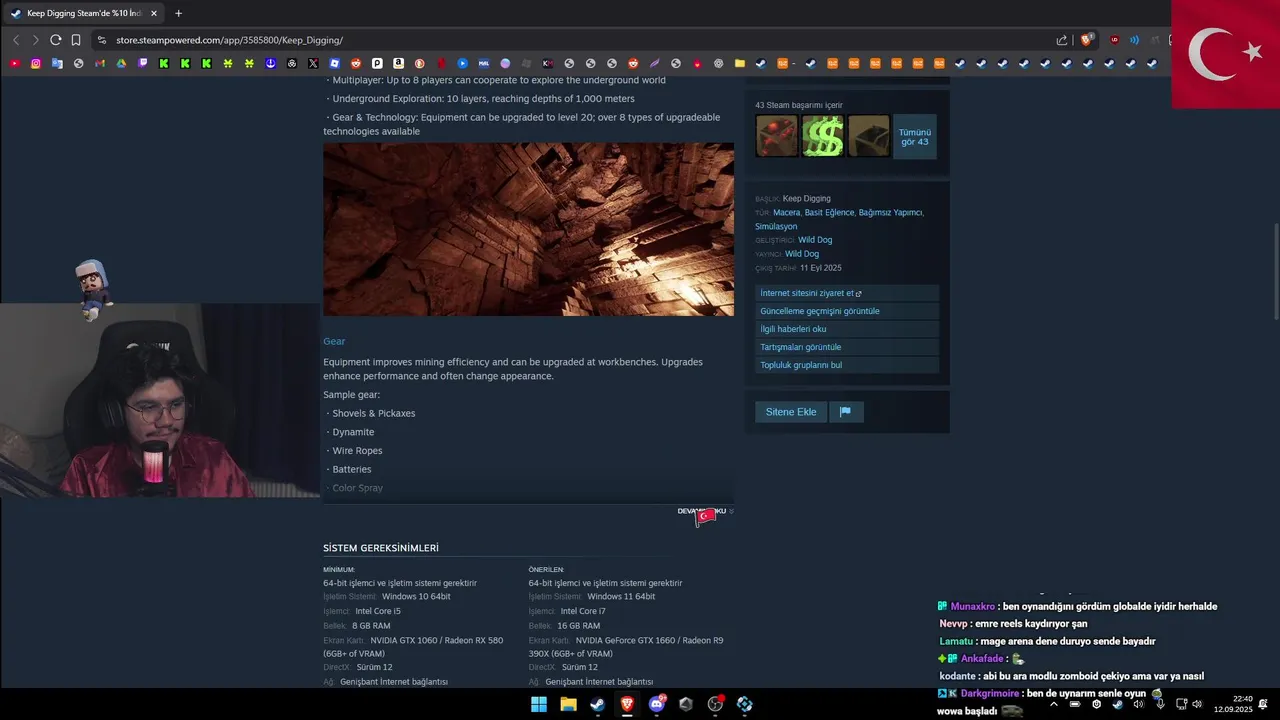Screen dimensions: 1280x720
Task: Open Steam from the taskbar
Action: click(x=597, y=704)
